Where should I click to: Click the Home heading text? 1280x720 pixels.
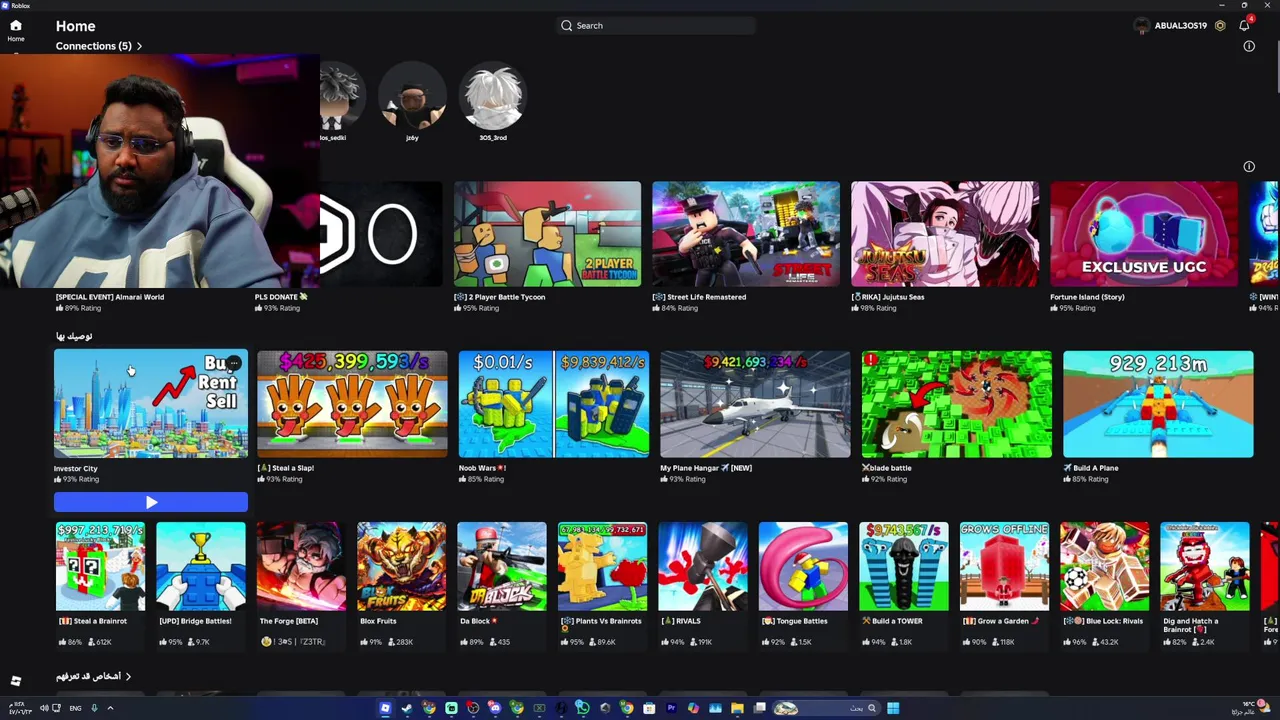tap(76, 26)
